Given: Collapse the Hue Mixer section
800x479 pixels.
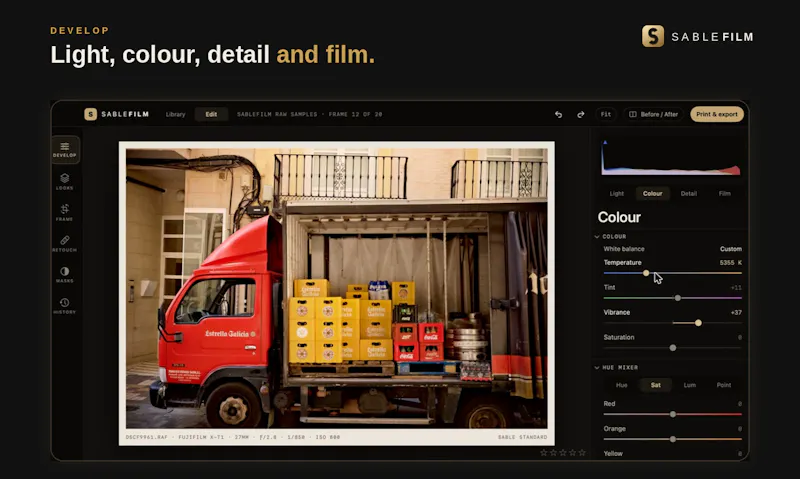Looking at the screenshot, I should click(x=597, y=367).
